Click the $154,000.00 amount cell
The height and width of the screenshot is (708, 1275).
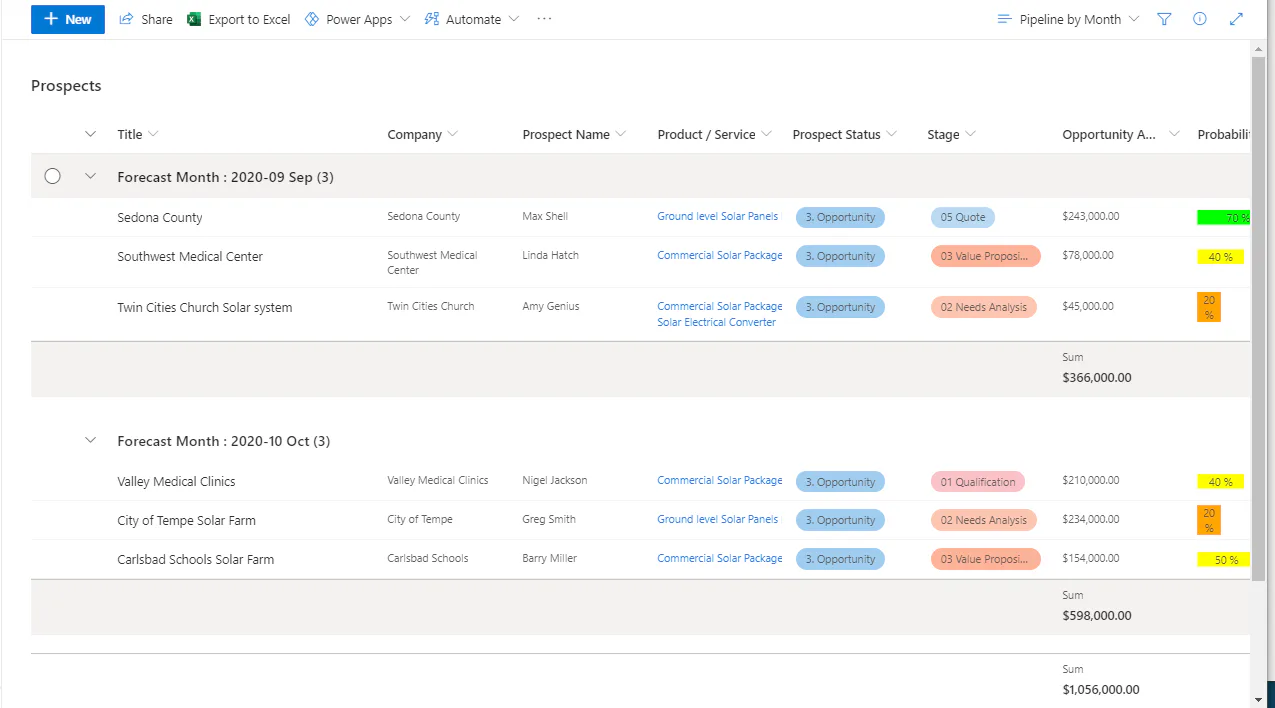[x=1091, y=558]
